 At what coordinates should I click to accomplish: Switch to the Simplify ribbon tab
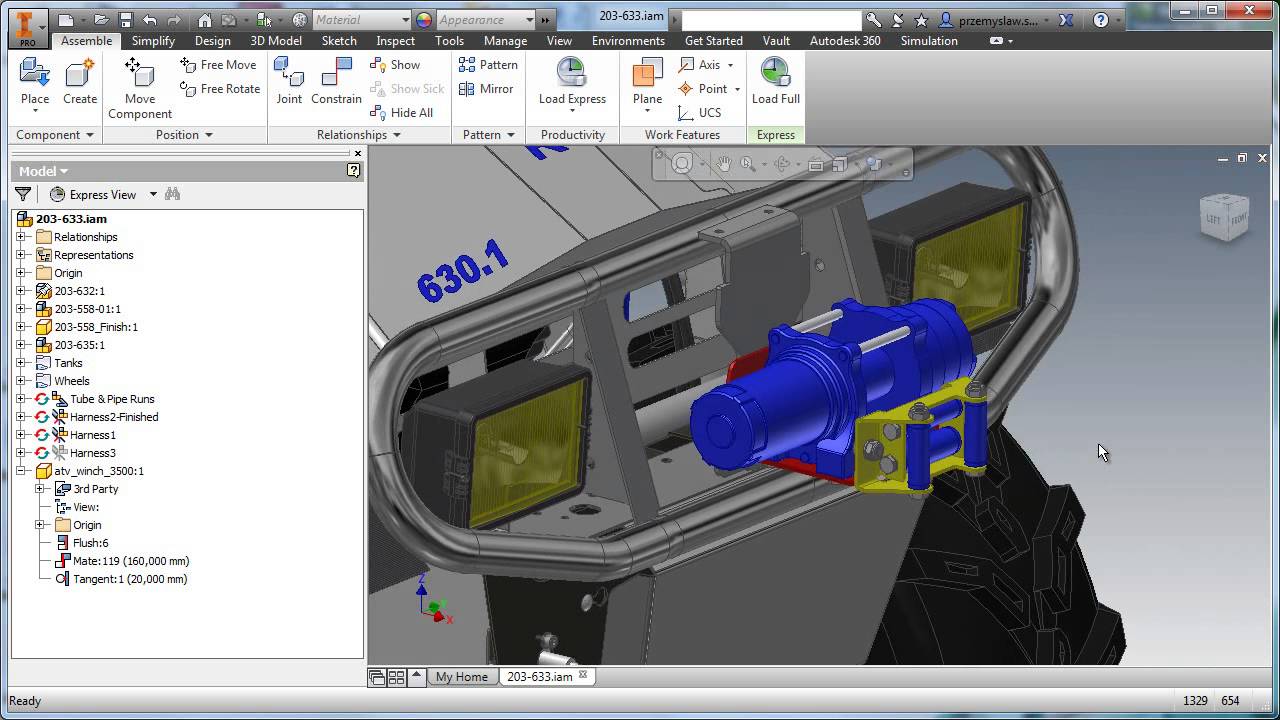153,41
